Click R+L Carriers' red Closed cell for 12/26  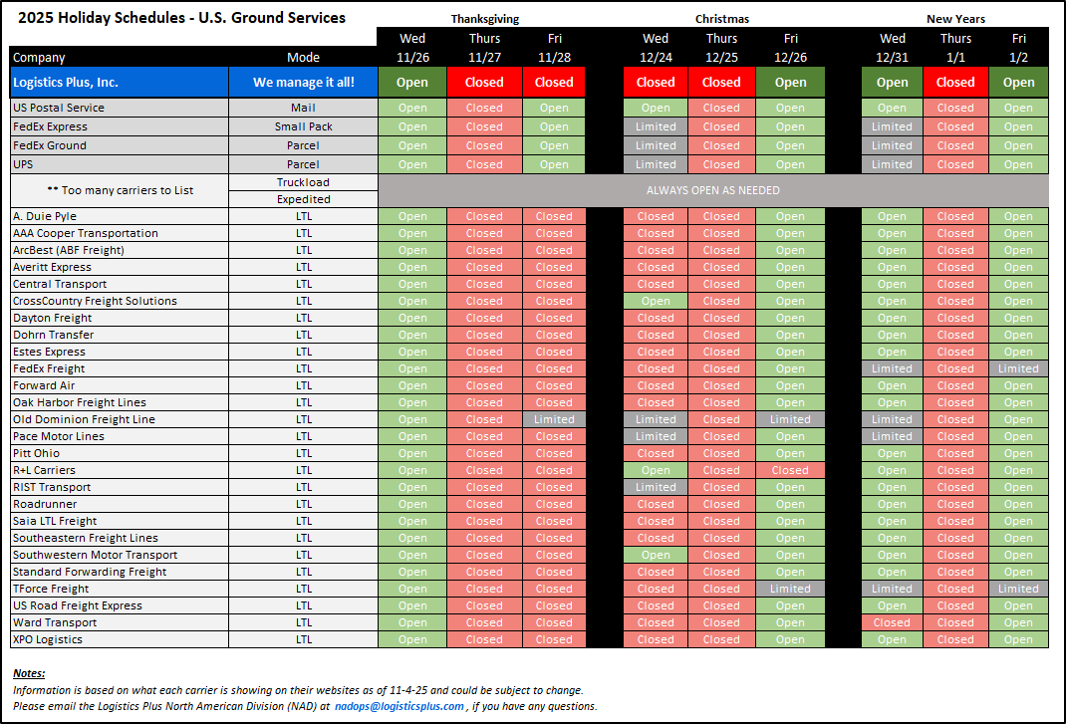pyautogui.click(x=789, y=470)
